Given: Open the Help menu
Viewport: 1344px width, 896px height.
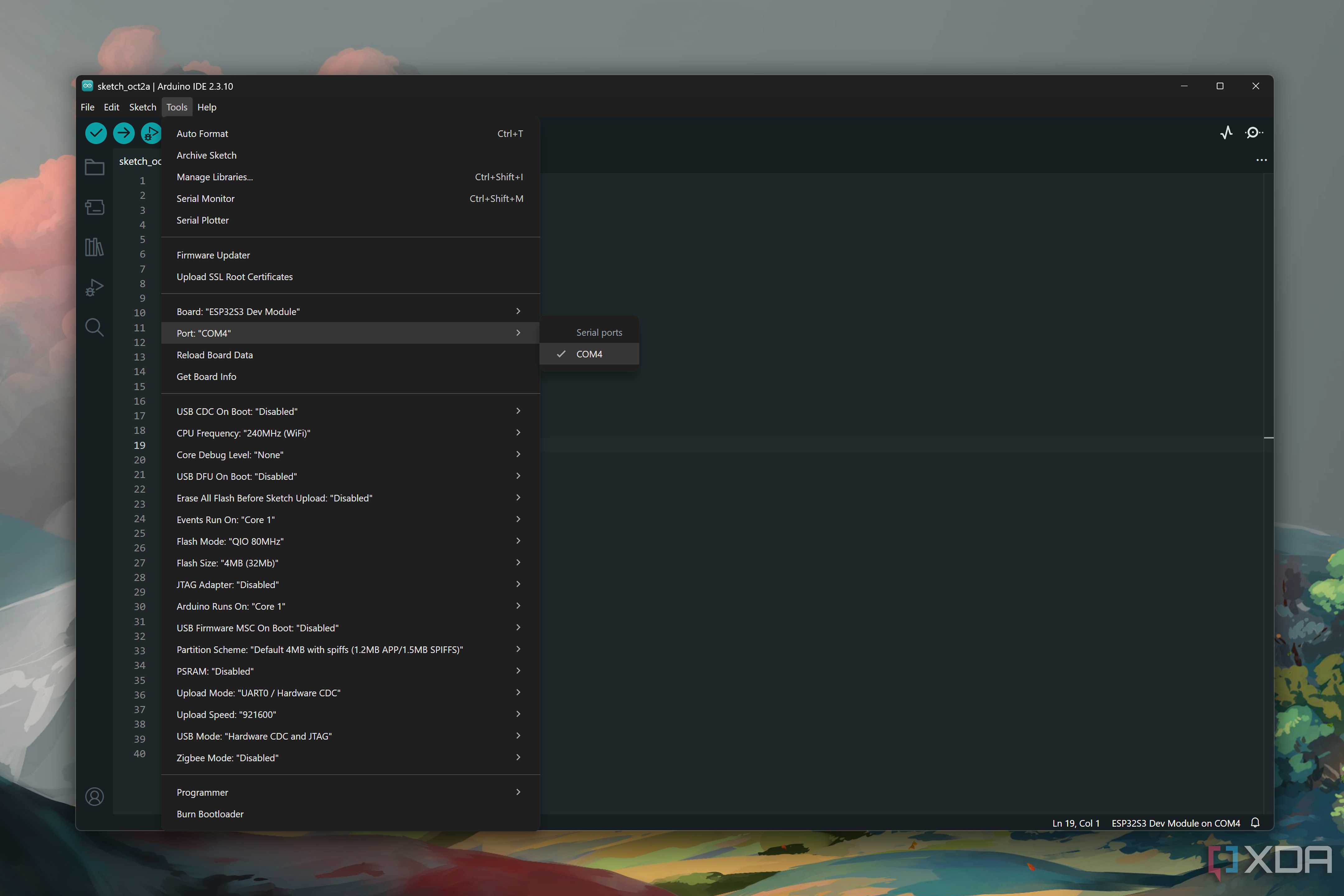Looking at the screenshot, I should point(207,107).
